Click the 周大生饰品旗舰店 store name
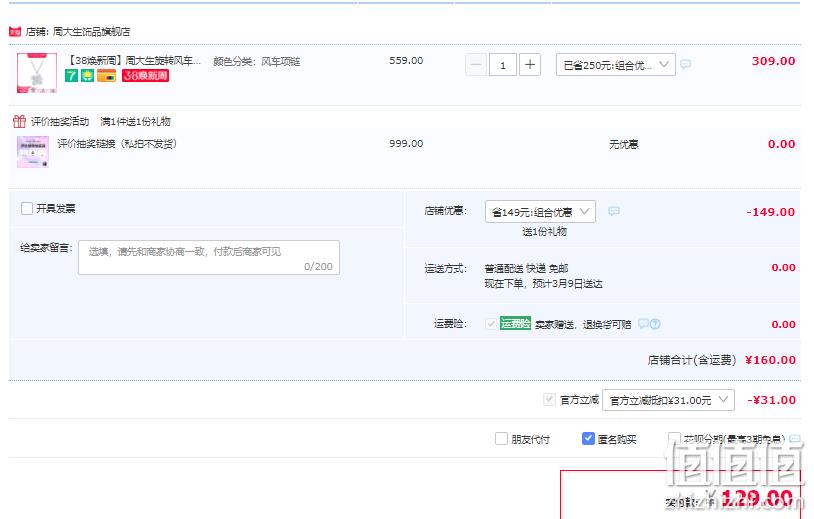The height and width of the screenshot is (519, 814). [91, 32]
